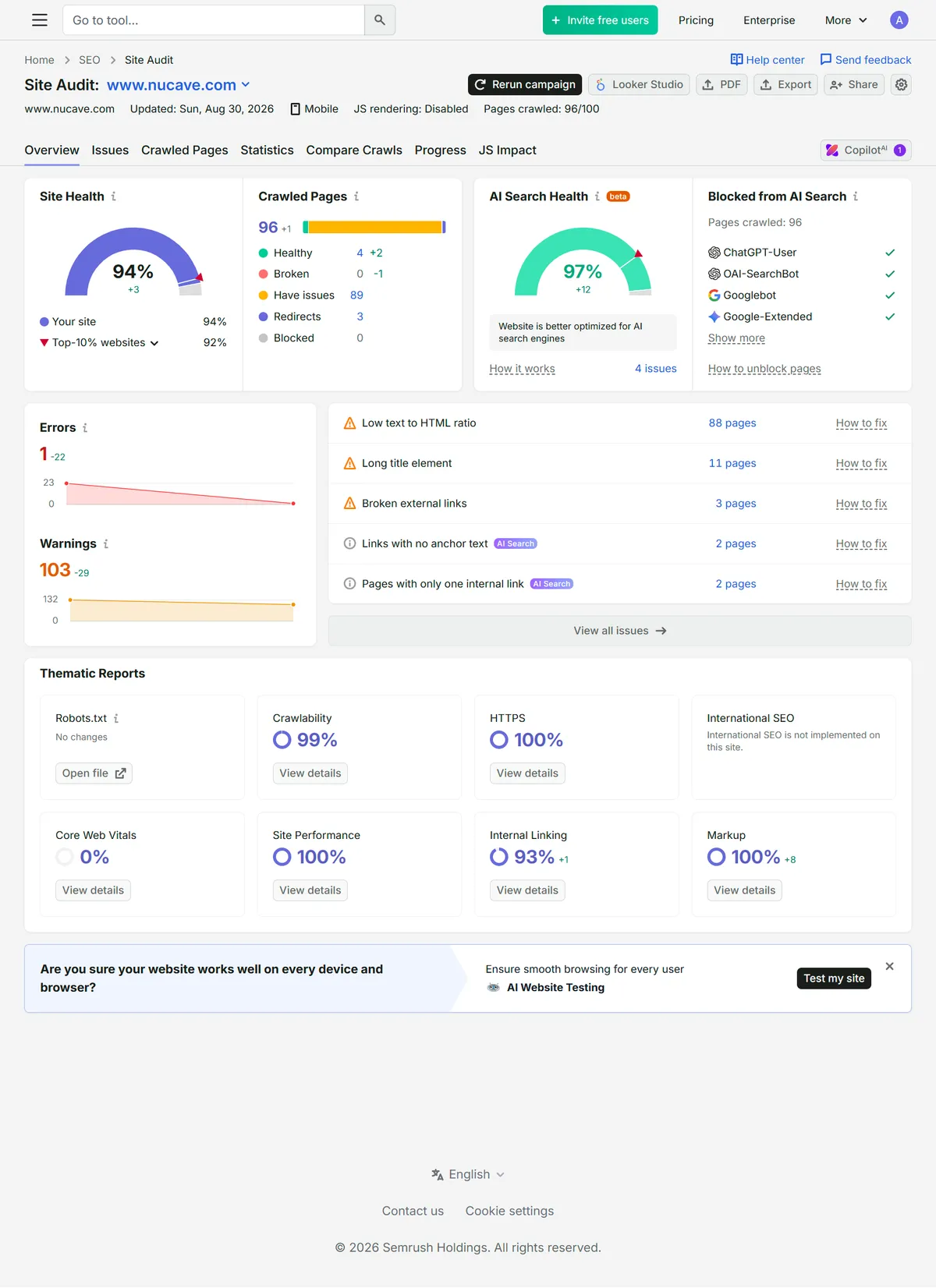936x1288 pixels.
Task: Open the user avatar account menu
Action: (899, 20)
